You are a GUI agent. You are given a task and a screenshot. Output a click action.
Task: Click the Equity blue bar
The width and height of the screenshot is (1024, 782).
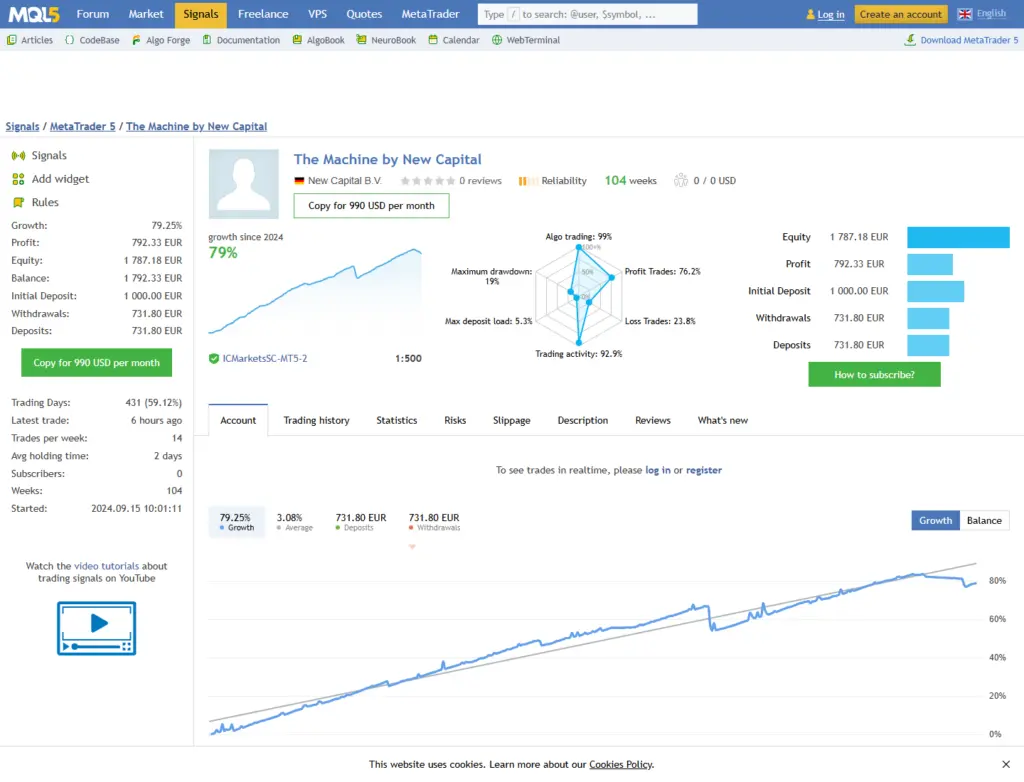click(958, 237)
